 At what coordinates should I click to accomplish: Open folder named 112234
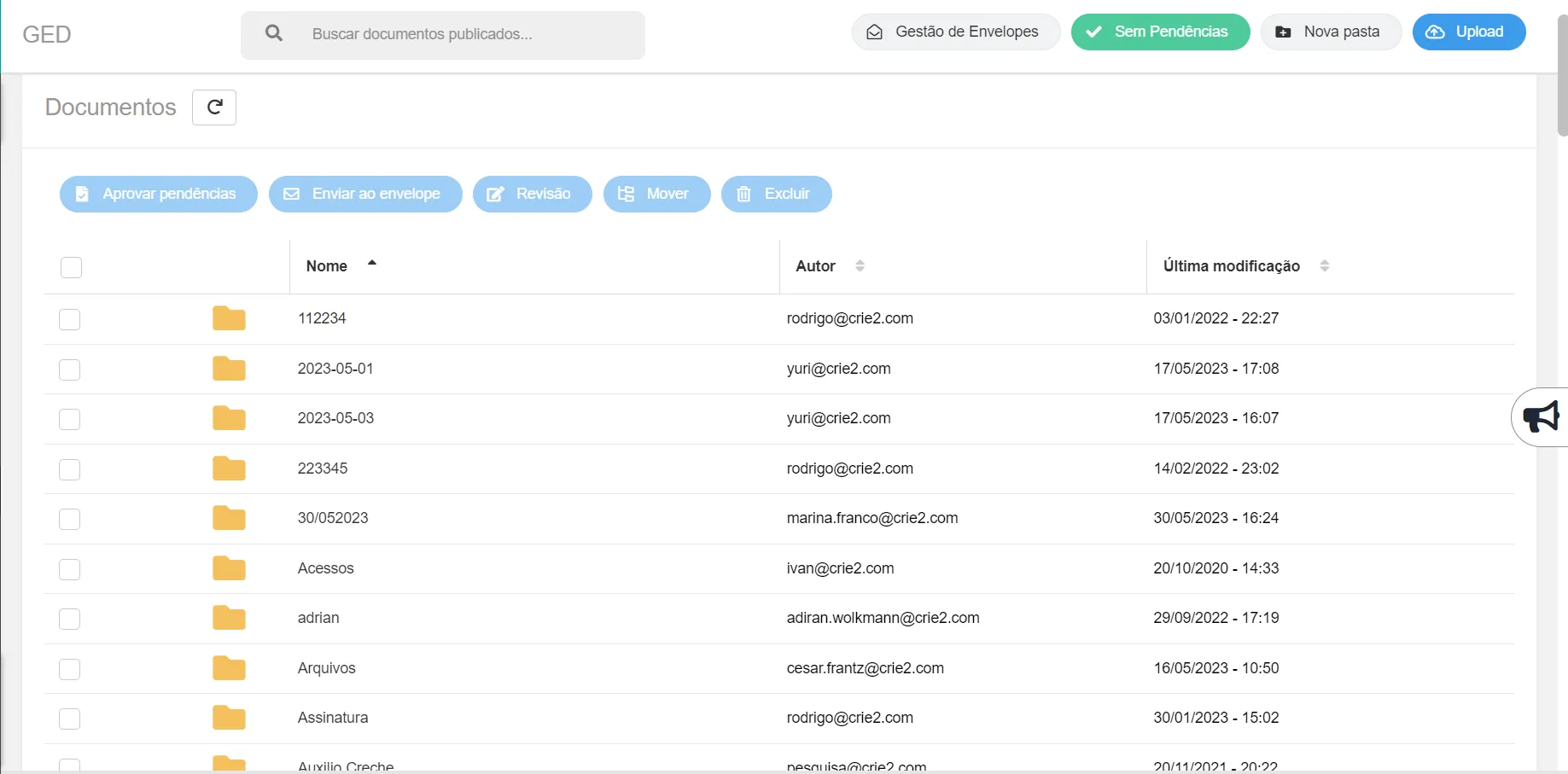(x=322, y=318)
